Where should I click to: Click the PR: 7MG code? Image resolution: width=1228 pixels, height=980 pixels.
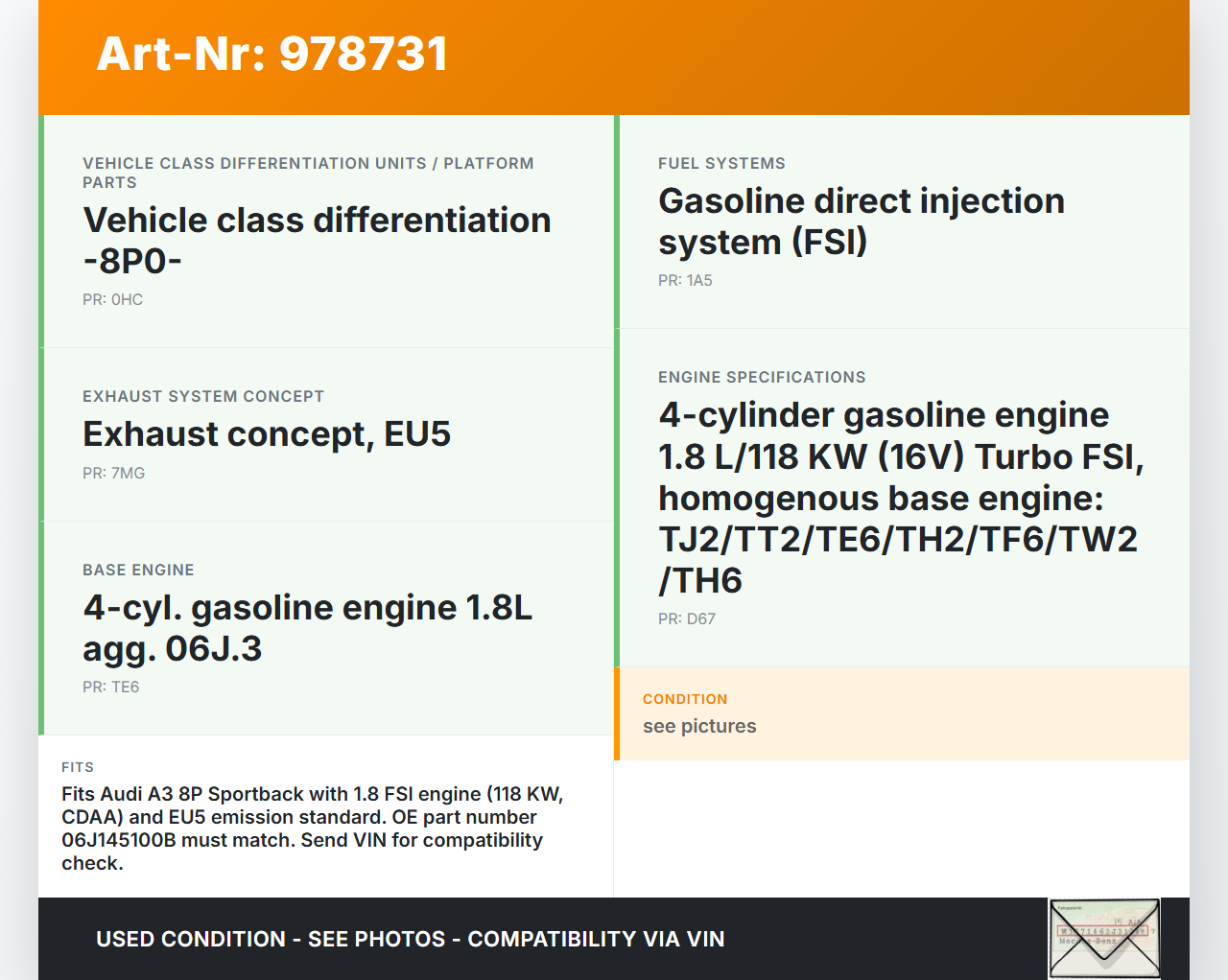(x=113, y=473)
